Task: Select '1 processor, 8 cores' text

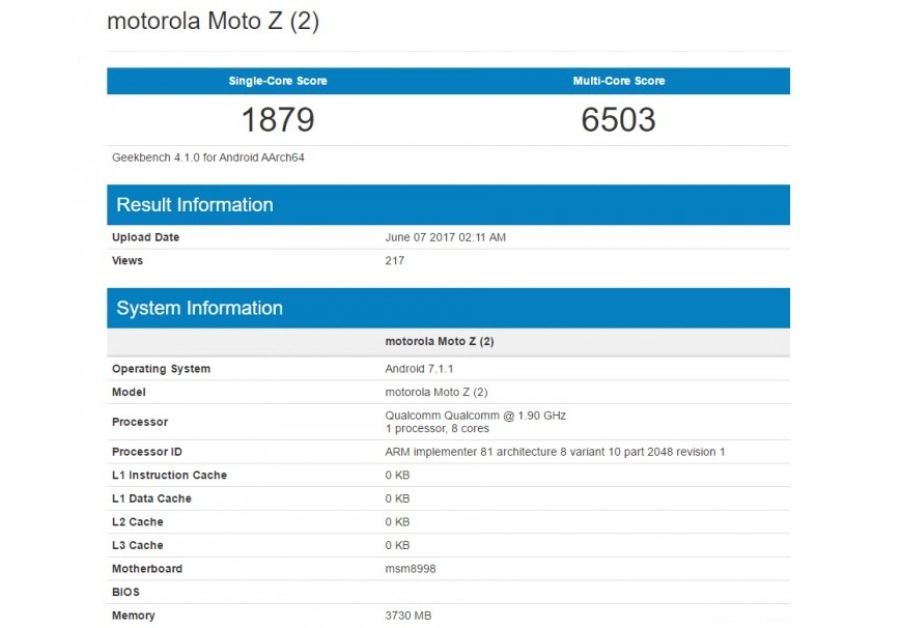Action: point(437,429)
